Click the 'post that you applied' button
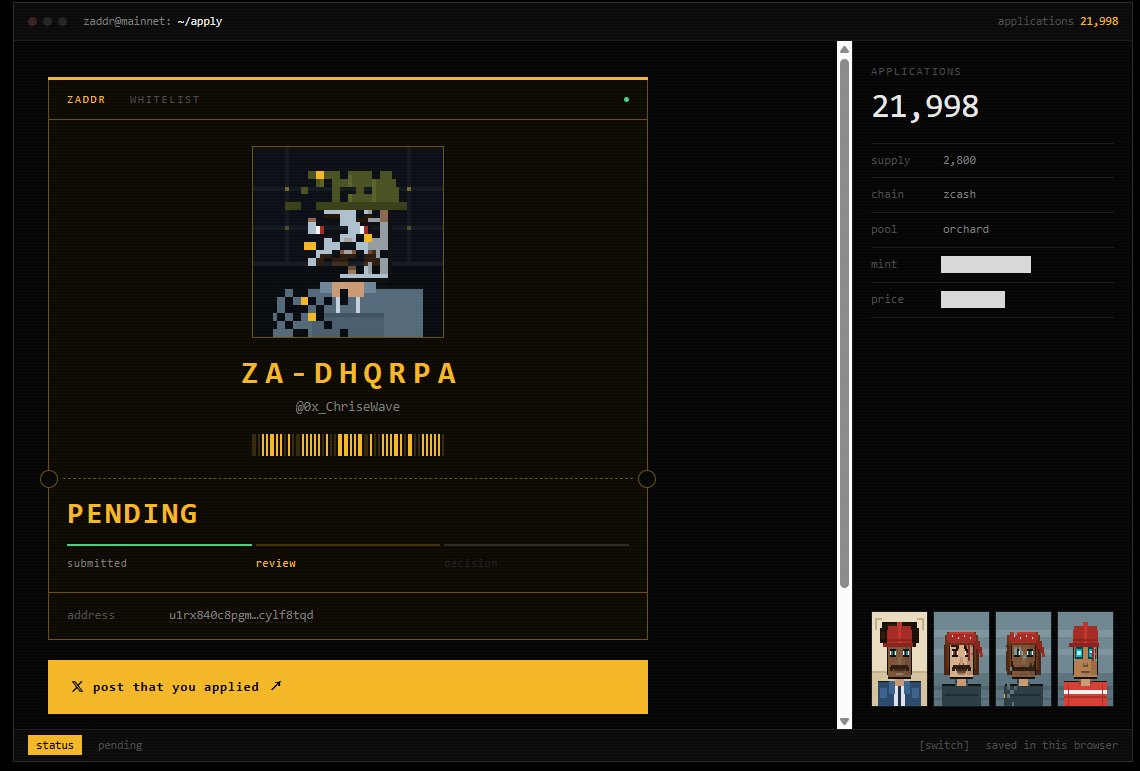The width and height of the screenshot is (1140, 771). tap(348, 687)
